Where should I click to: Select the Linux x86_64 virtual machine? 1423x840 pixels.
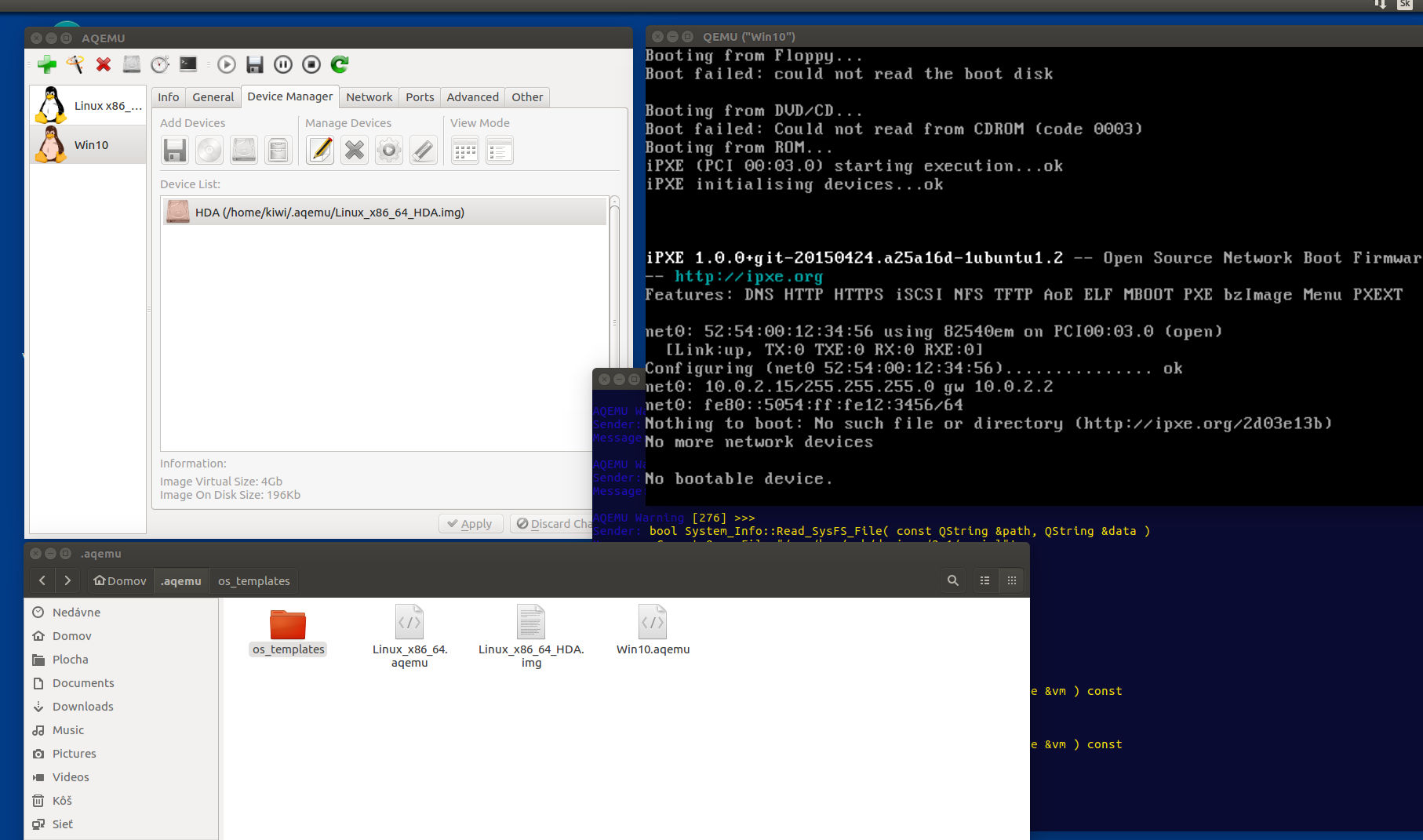tap(88, 106)
